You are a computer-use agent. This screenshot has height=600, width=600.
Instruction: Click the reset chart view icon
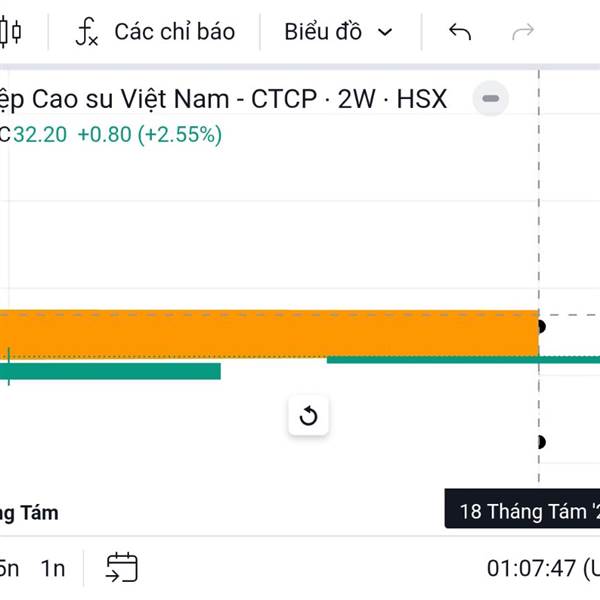click(x=308, y=416)
